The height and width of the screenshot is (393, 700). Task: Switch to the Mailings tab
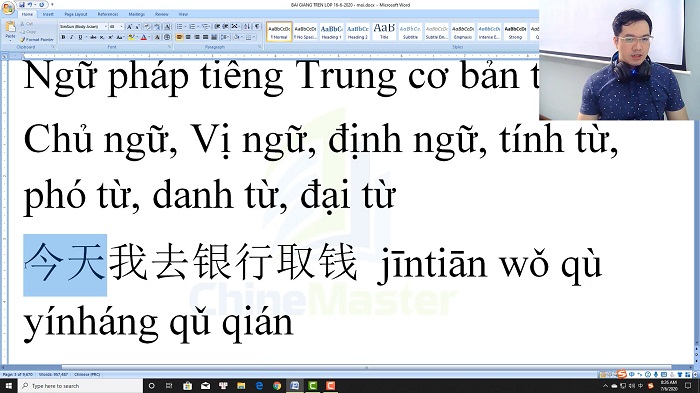pos(137,14)
